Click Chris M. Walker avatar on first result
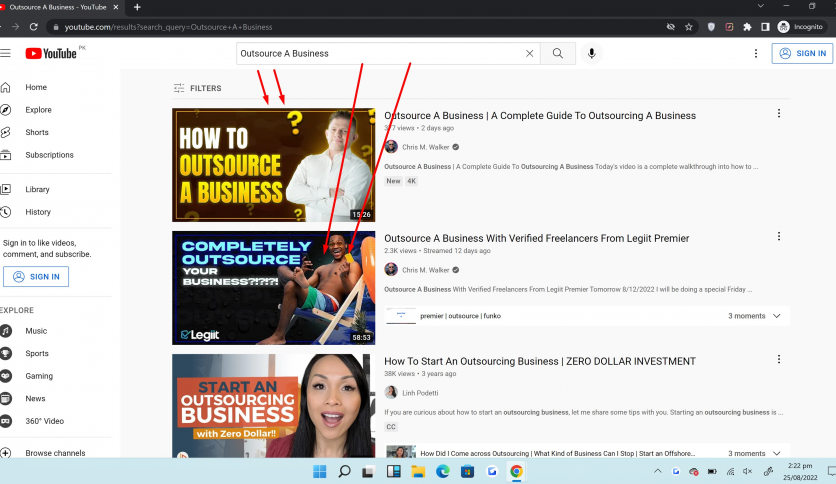The image size is (836, 484). point(391,147)
